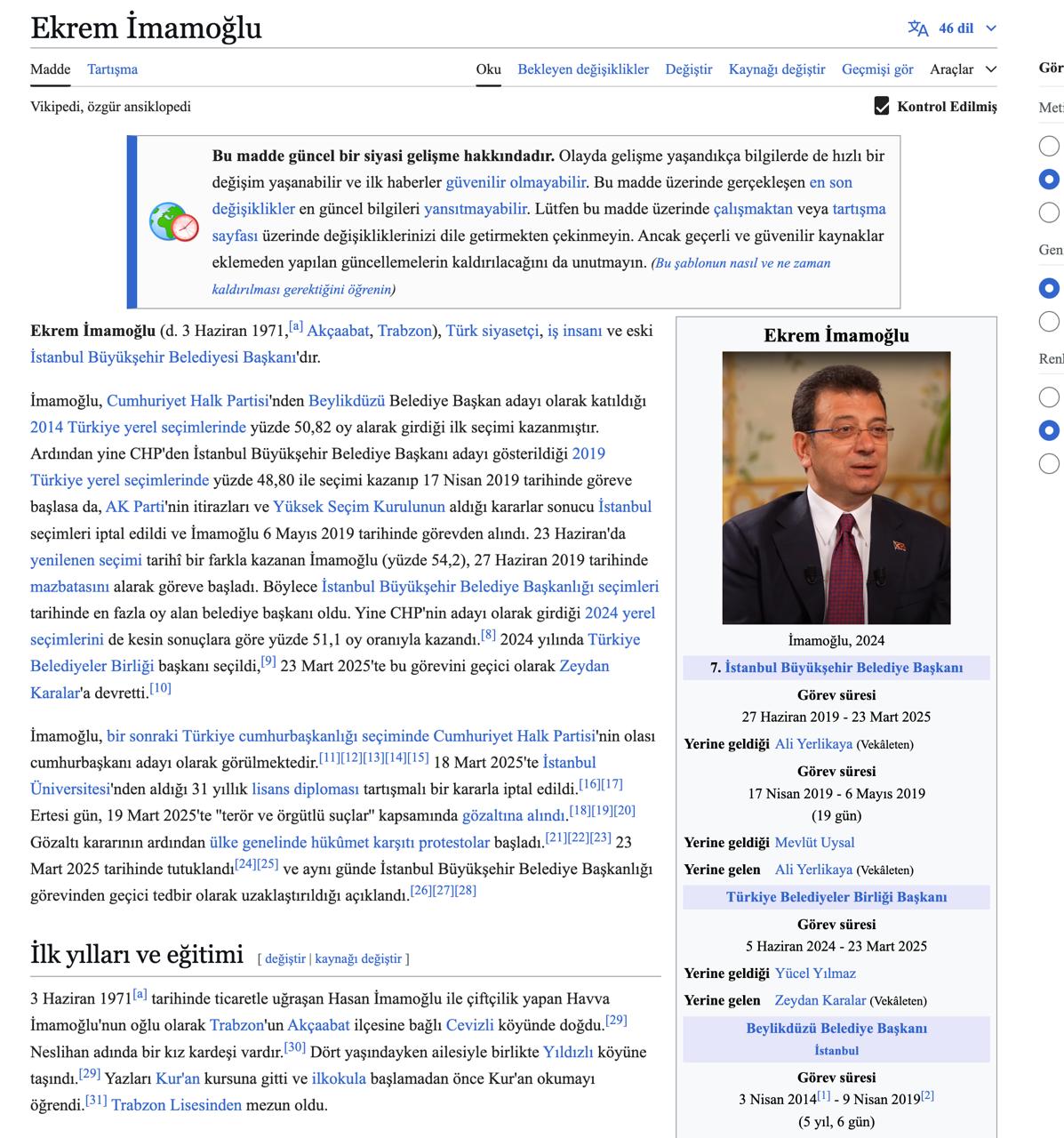Open Bekleyen değişiklikler tab
The image size is (1064, 1138).
(583, 69)
